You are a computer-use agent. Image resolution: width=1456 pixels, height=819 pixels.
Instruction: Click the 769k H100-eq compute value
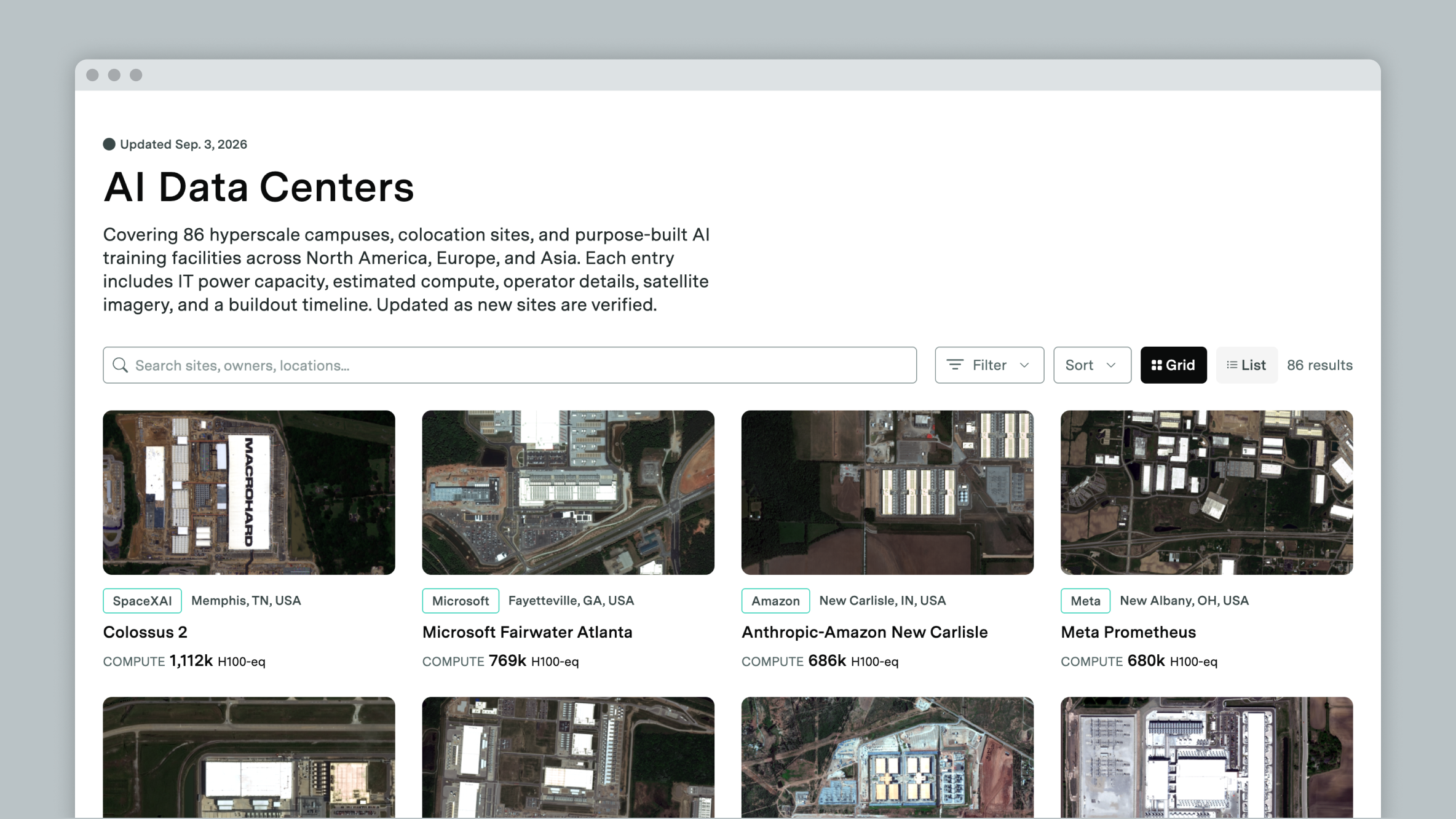[534, 661]
